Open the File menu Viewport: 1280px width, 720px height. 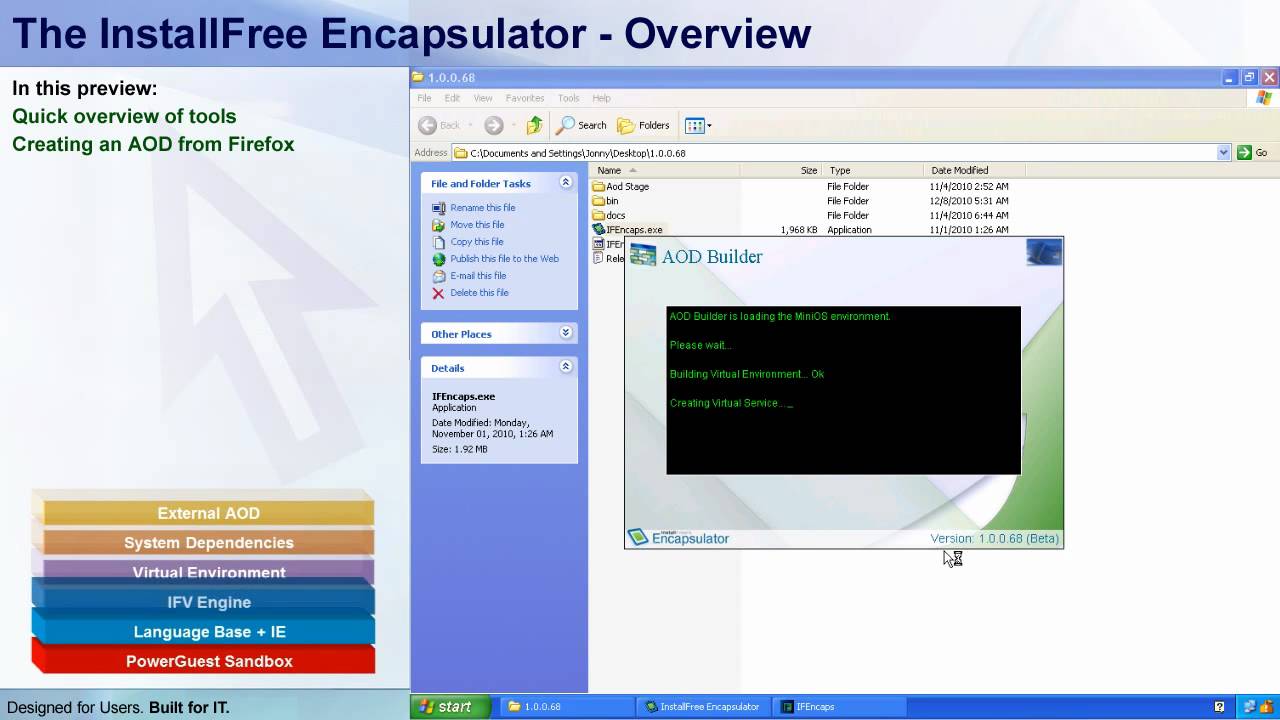424,98
